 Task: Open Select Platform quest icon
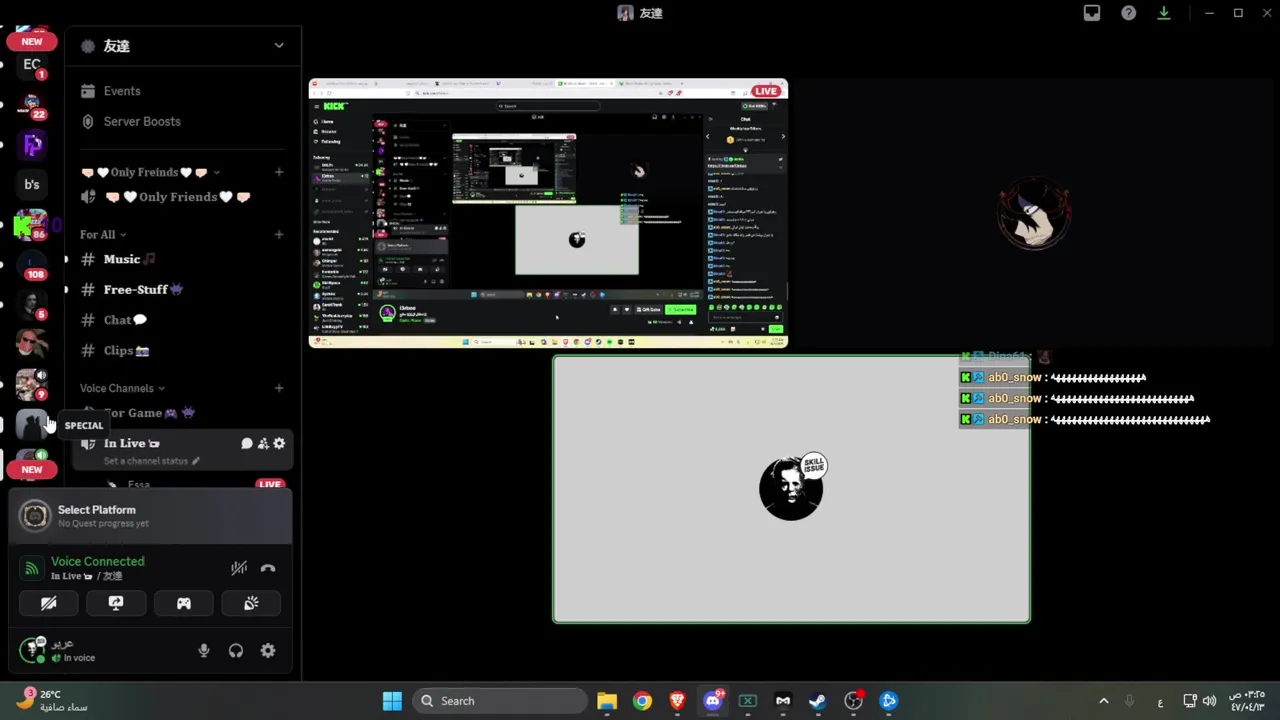pyautogui.click(x=35, y=515)
